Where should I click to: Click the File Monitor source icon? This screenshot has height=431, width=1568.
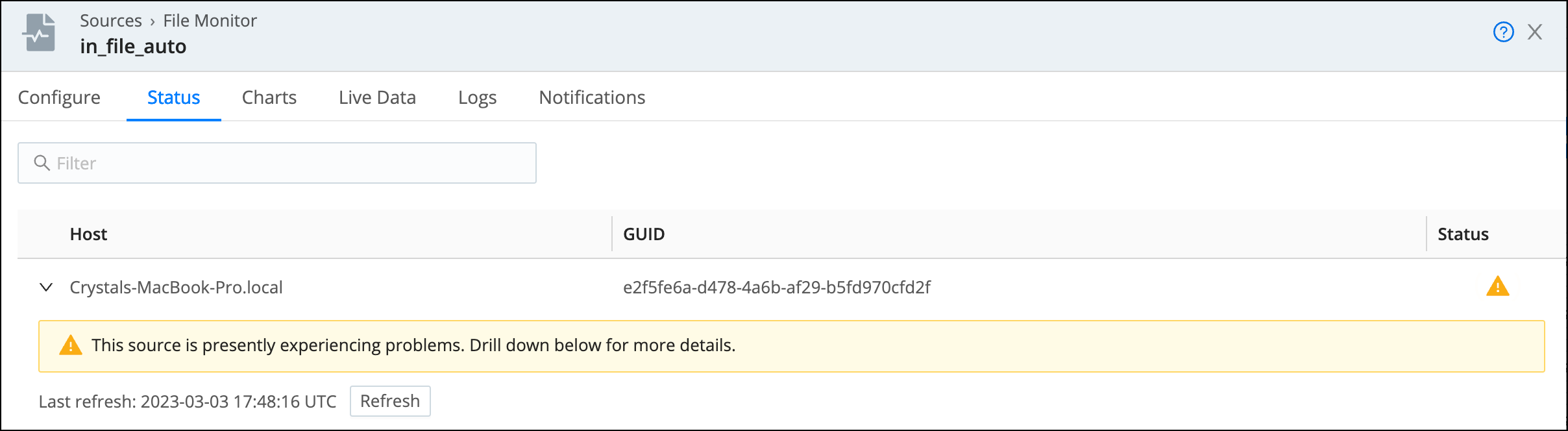click(x=40, y=32)
